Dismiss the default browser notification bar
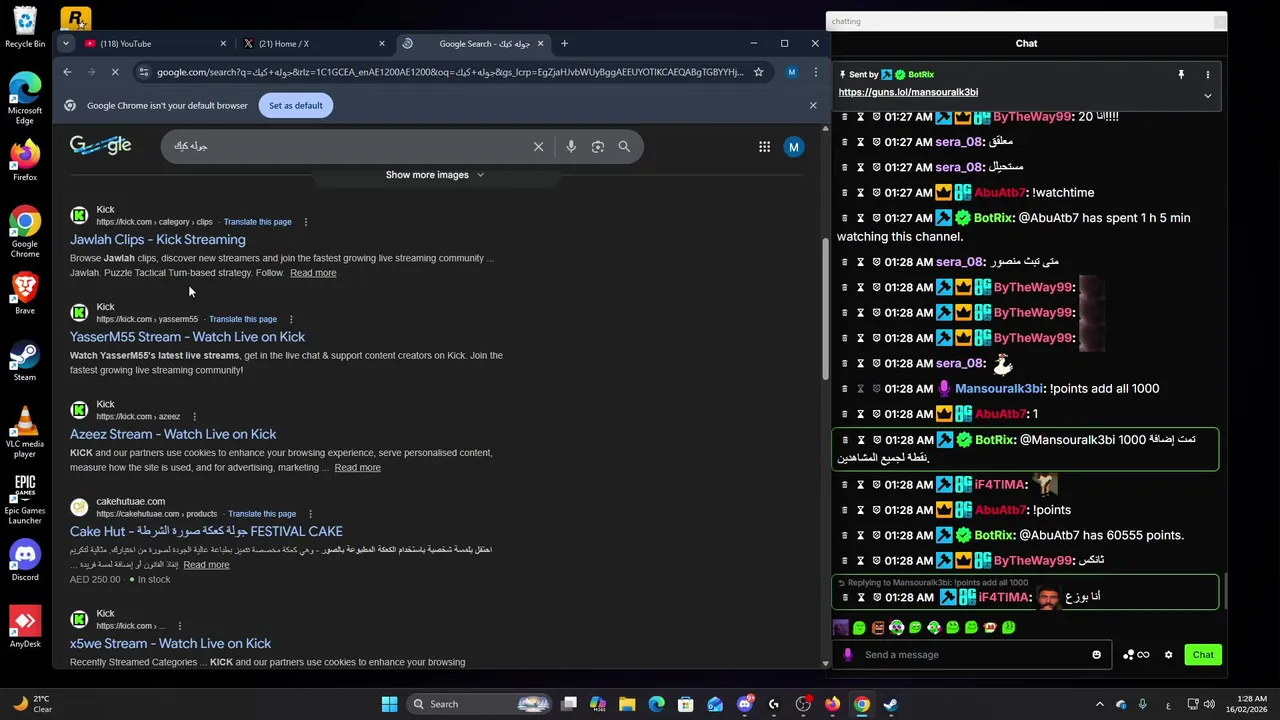This screenshot has height=720, width=1280. pos(813,105)
